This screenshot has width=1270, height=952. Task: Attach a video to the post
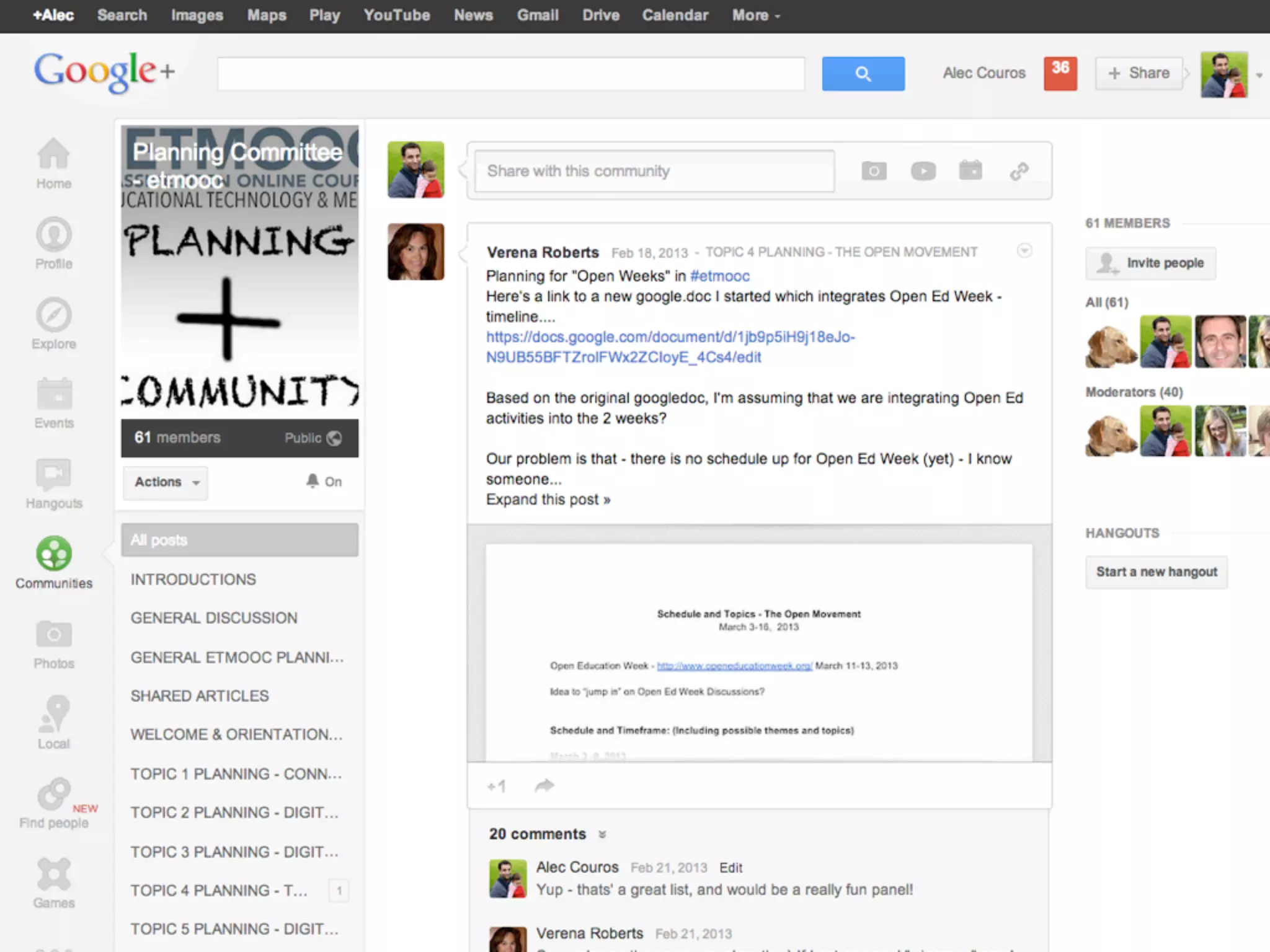923,171
